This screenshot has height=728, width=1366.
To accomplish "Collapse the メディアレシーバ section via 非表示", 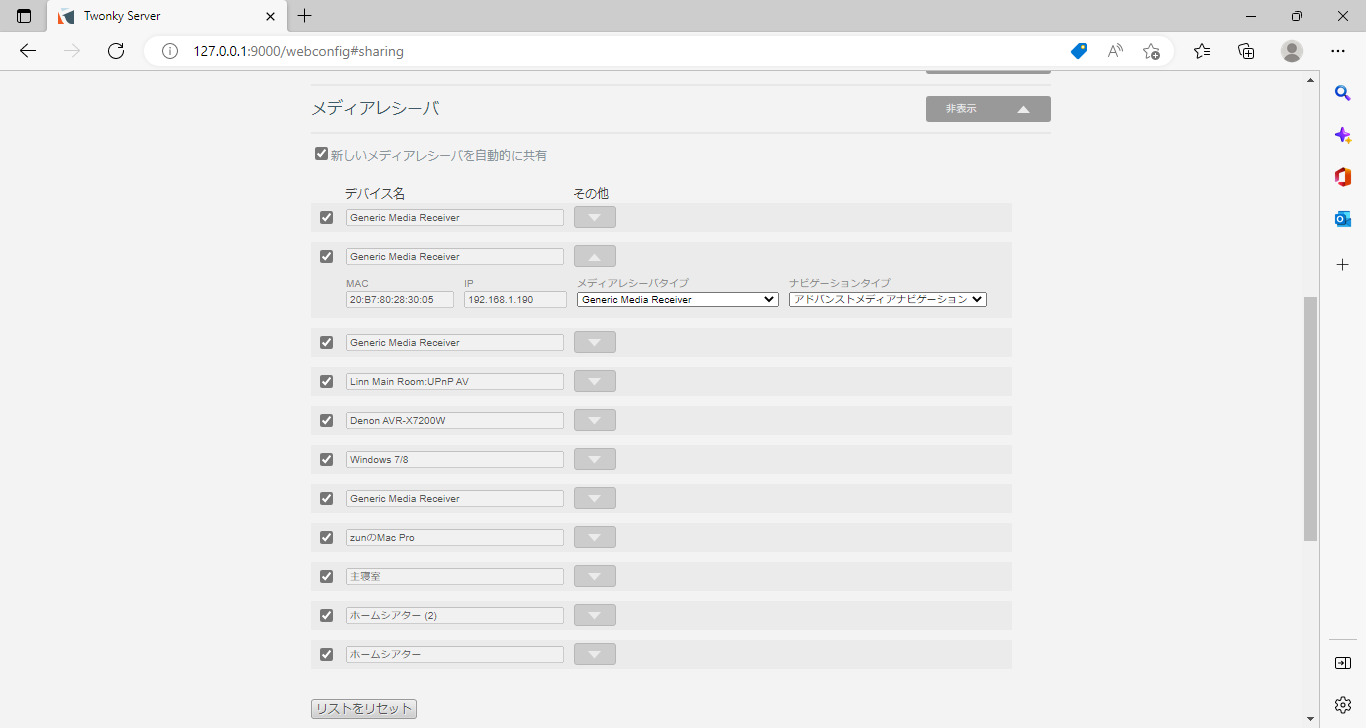I will pos(988,109).
